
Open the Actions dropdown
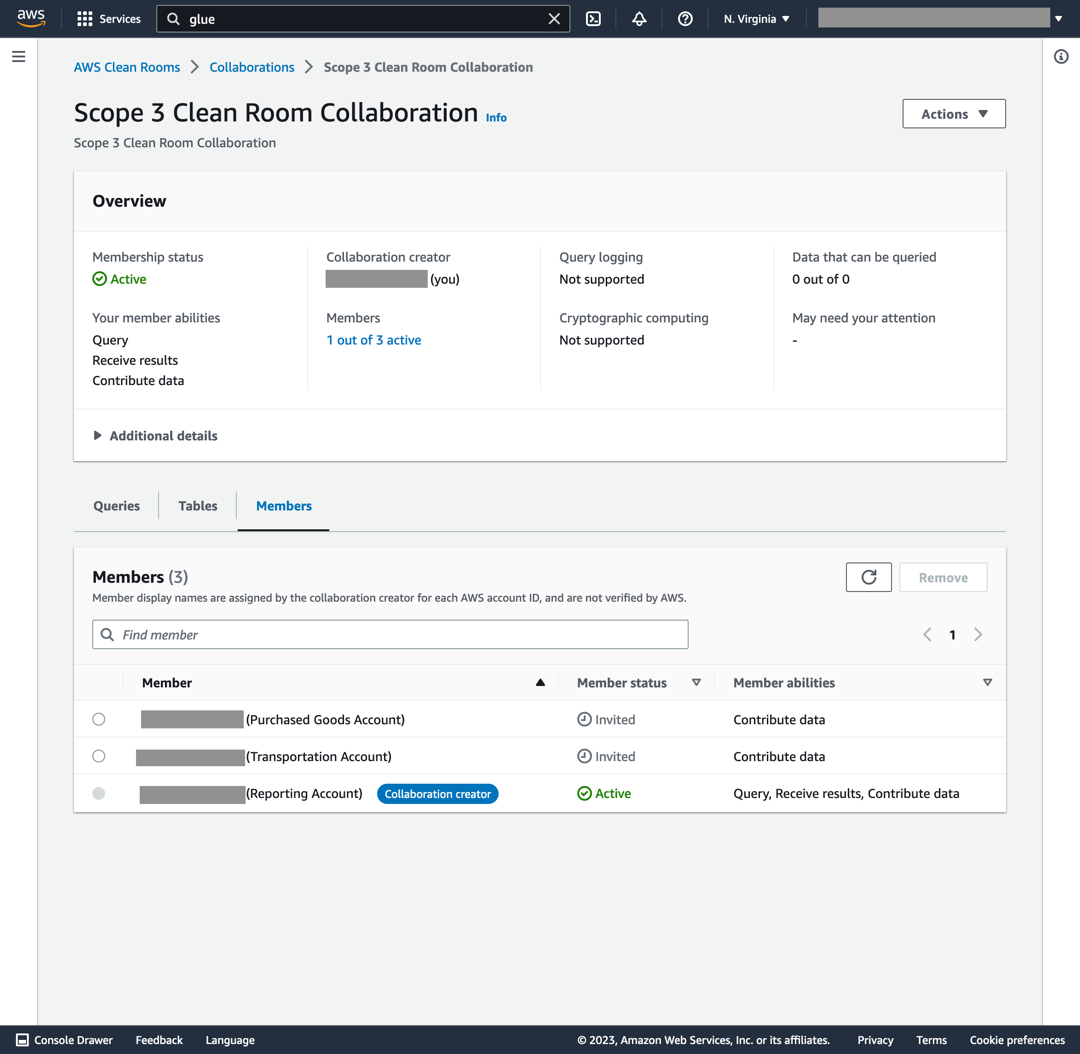[953, 113]
